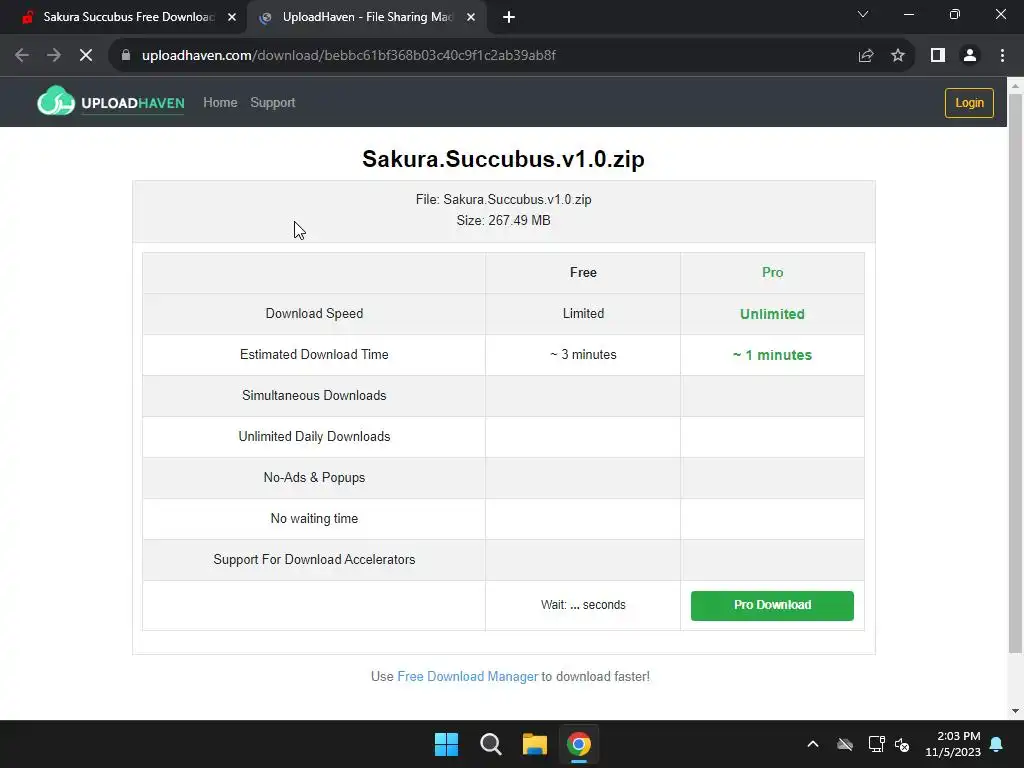Click the muted volume tray icon
Viewport: 1024px width, 768px height.
pos(902,744)
